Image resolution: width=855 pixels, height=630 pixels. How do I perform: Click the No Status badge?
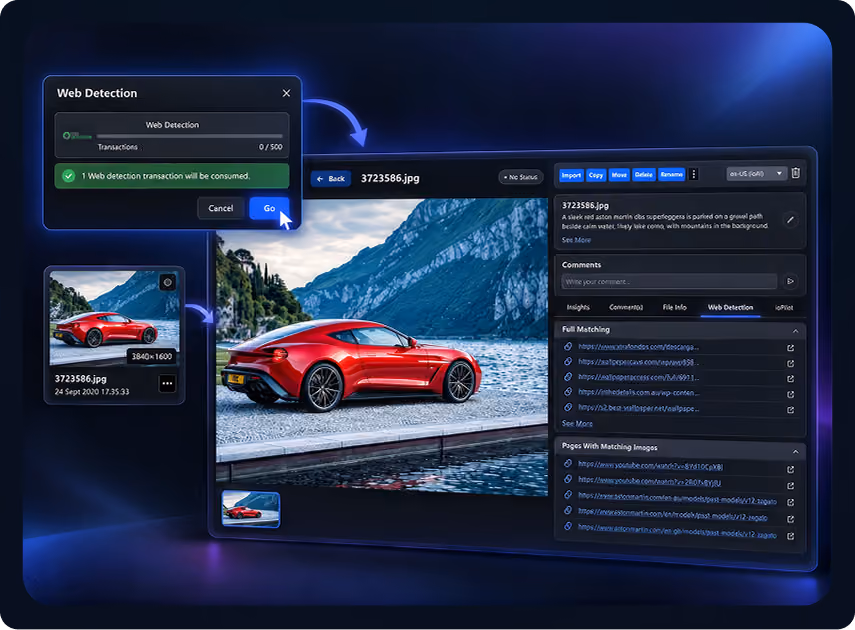[521, 177]
